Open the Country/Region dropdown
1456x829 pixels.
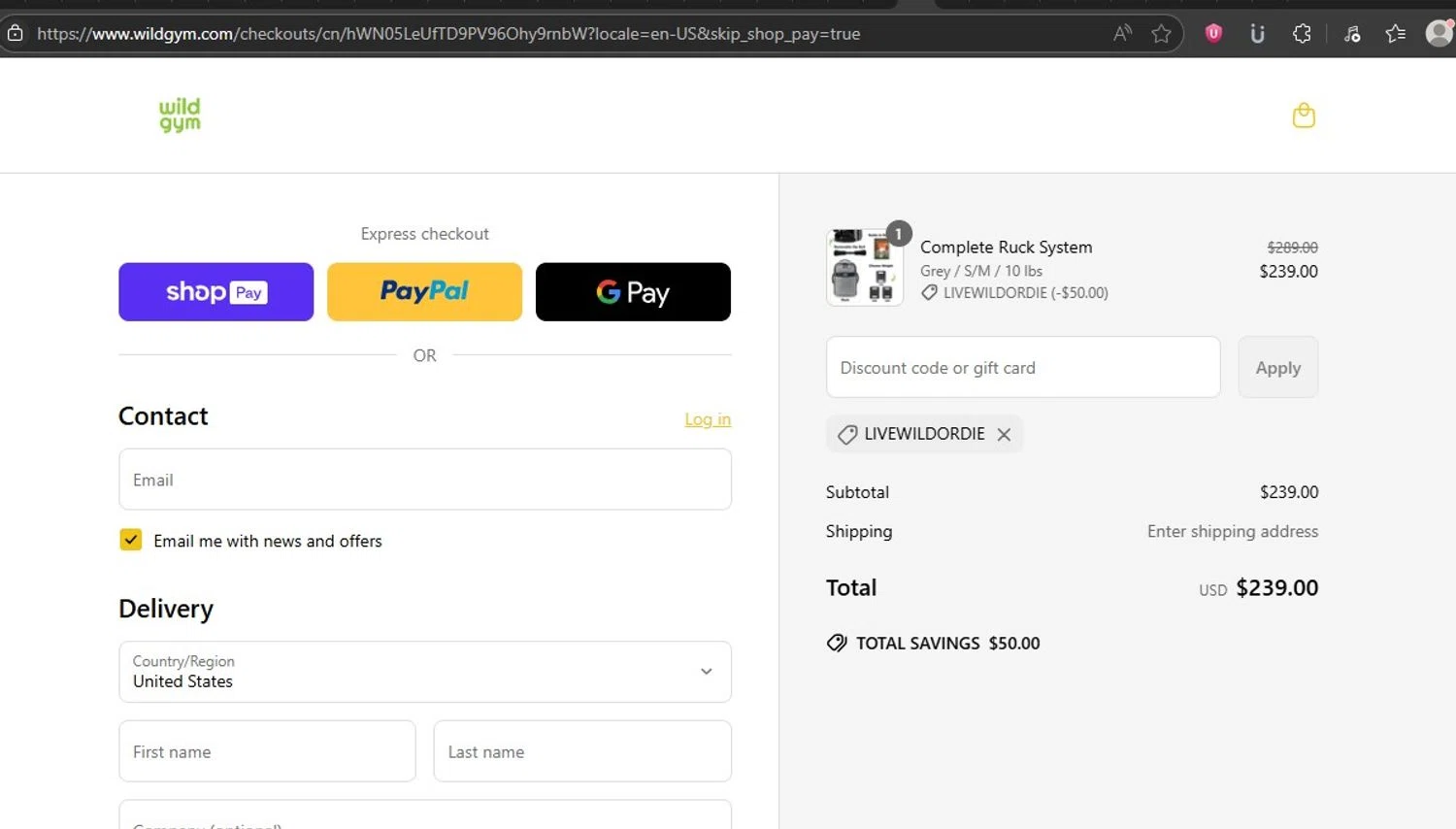[x=425, y=672]
